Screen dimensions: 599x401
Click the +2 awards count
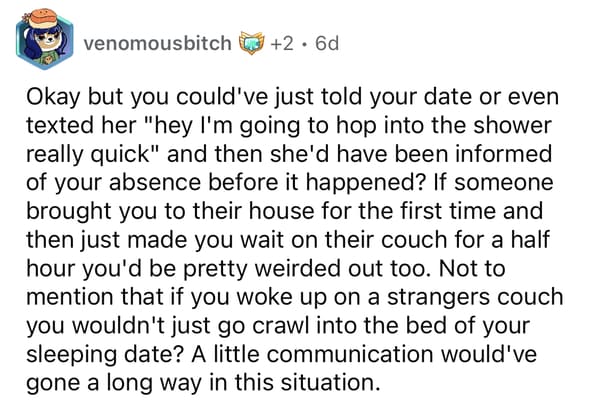click(282, 43)
